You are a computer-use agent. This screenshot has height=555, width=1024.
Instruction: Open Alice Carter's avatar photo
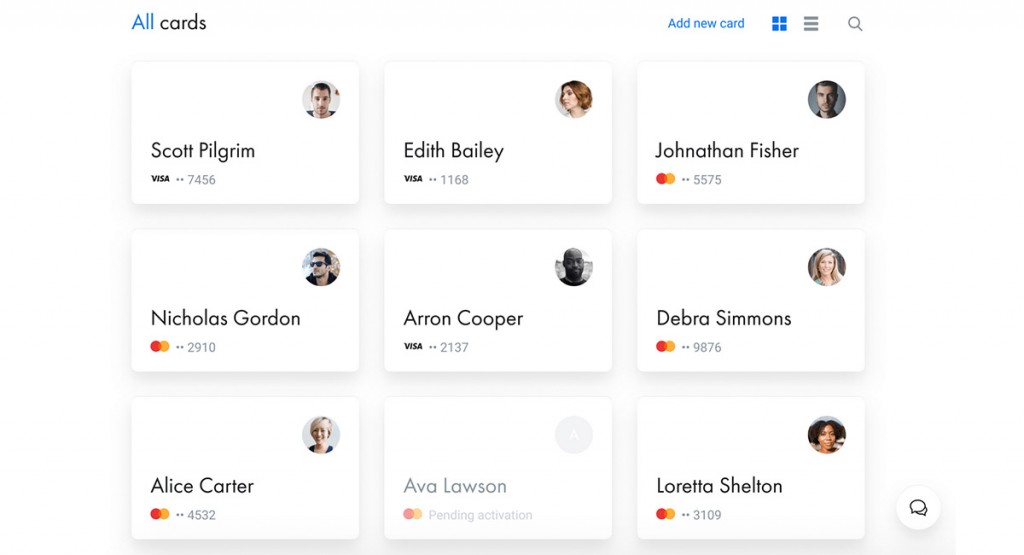321,435
